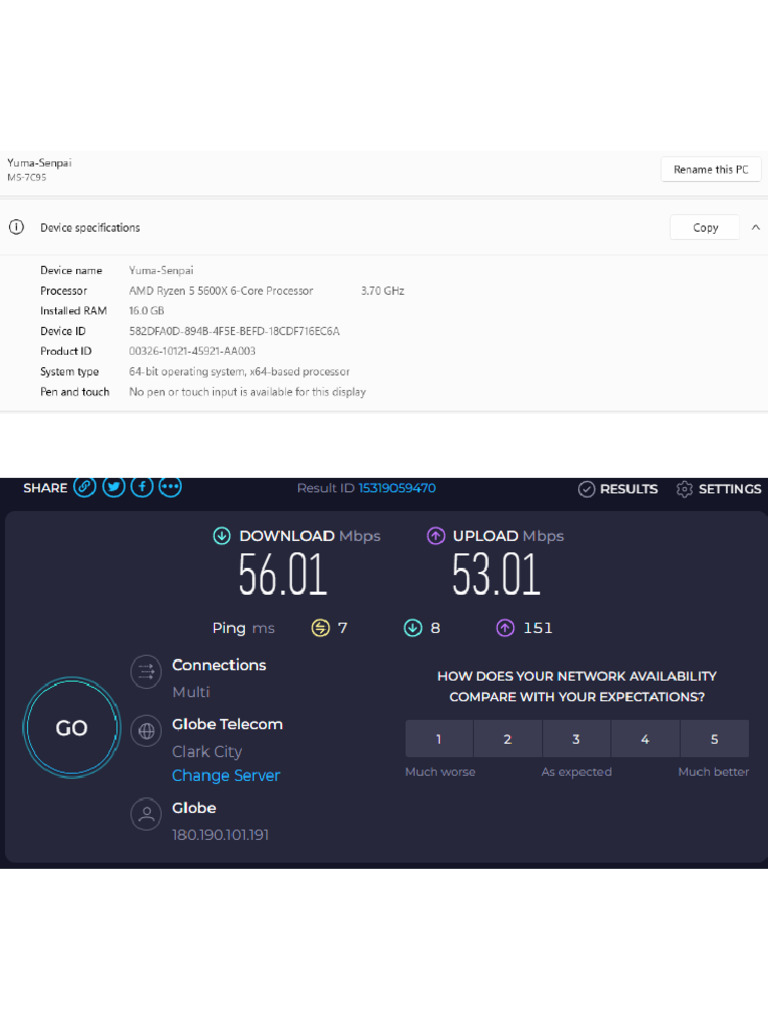The image size is (768, 1024).
Task: Click the Clark City location text
Action: [207, 752]
